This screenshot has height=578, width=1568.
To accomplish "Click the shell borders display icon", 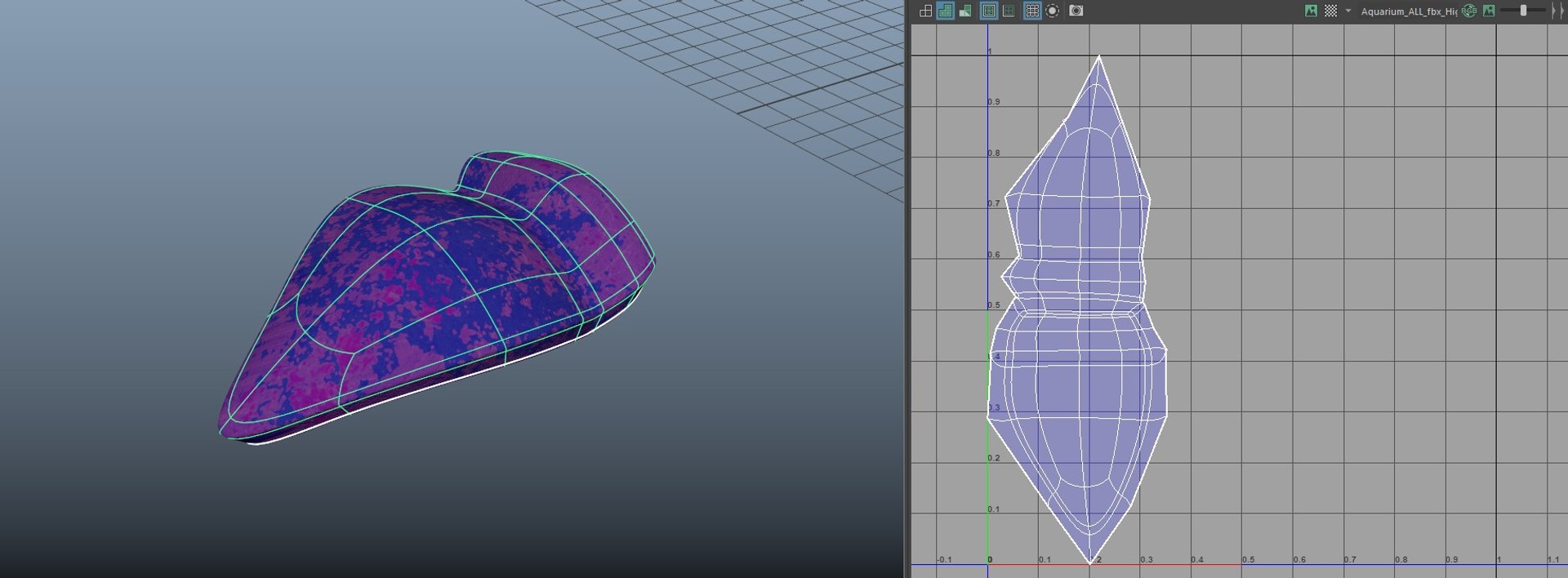I will 1009,11.
